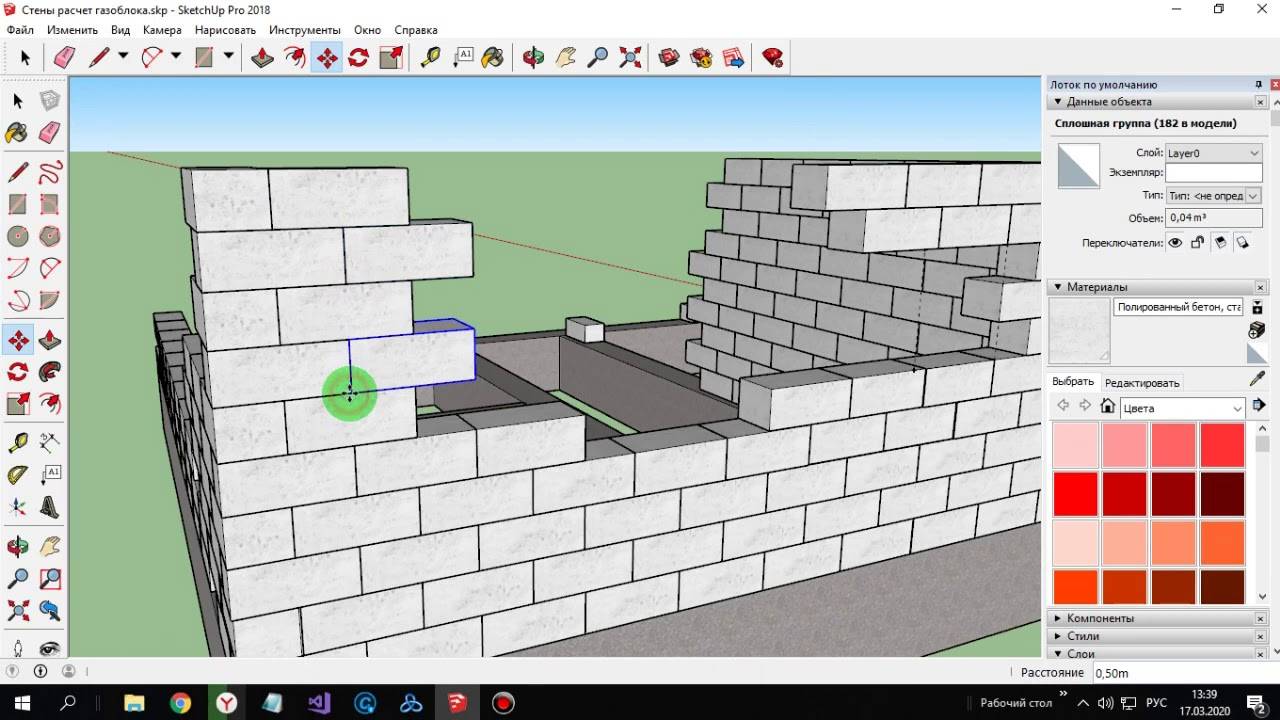Click the polished concrete material thumbnail
Viewport: 1280px width, 720px height.
(x=1079, y=330)
